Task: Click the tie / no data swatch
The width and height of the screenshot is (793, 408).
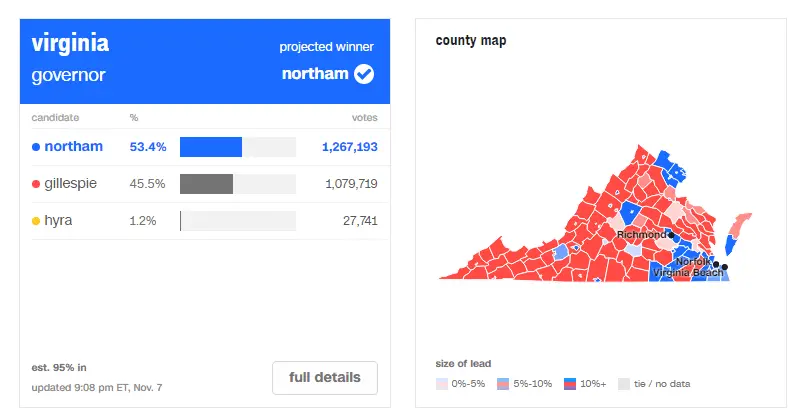Action: click(623, 383)
